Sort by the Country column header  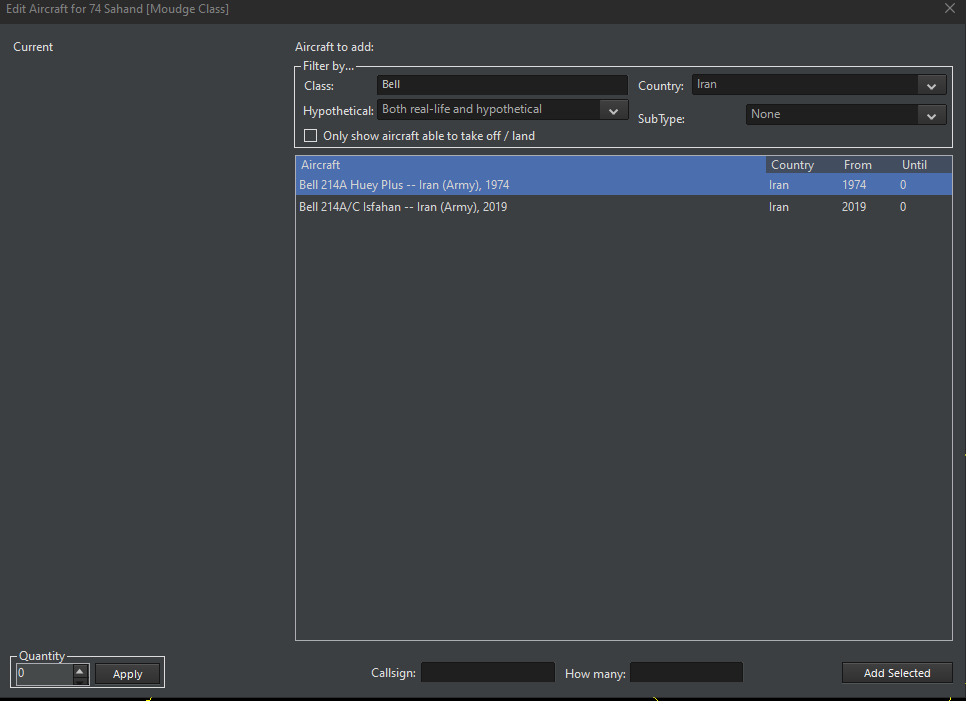(x=802, y=164)
